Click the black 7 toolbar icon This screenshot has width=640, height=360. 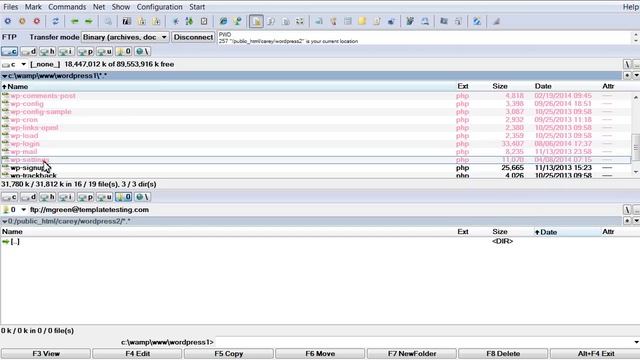(x=127, y=21)
